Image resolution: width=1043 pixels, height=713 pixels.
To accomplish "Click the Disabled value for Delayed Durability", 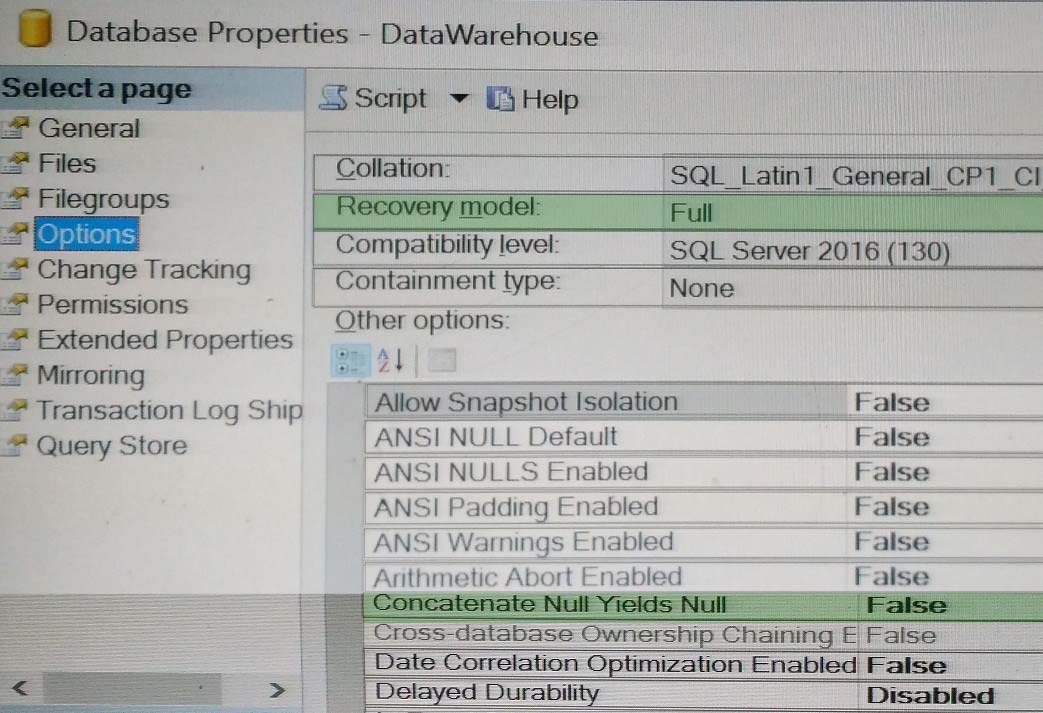I will (930, 696).
